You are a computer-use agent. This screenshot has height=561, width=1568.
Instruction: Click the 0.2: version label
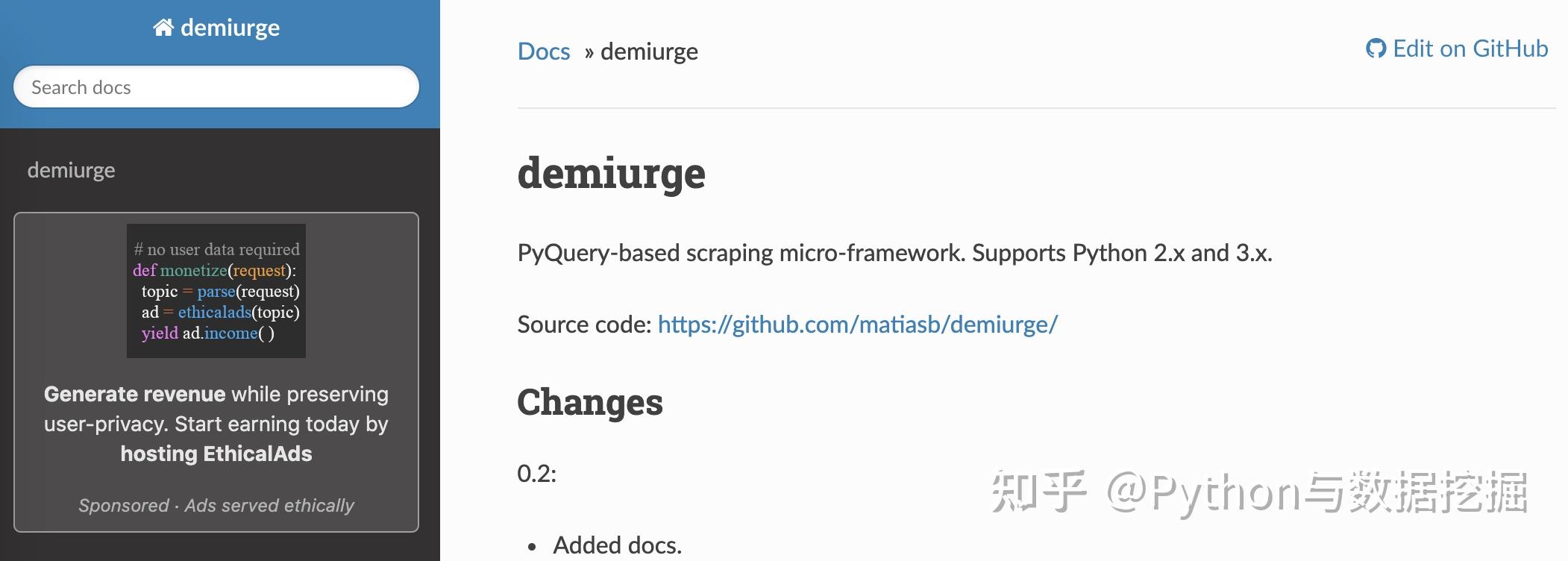point(536,474)
